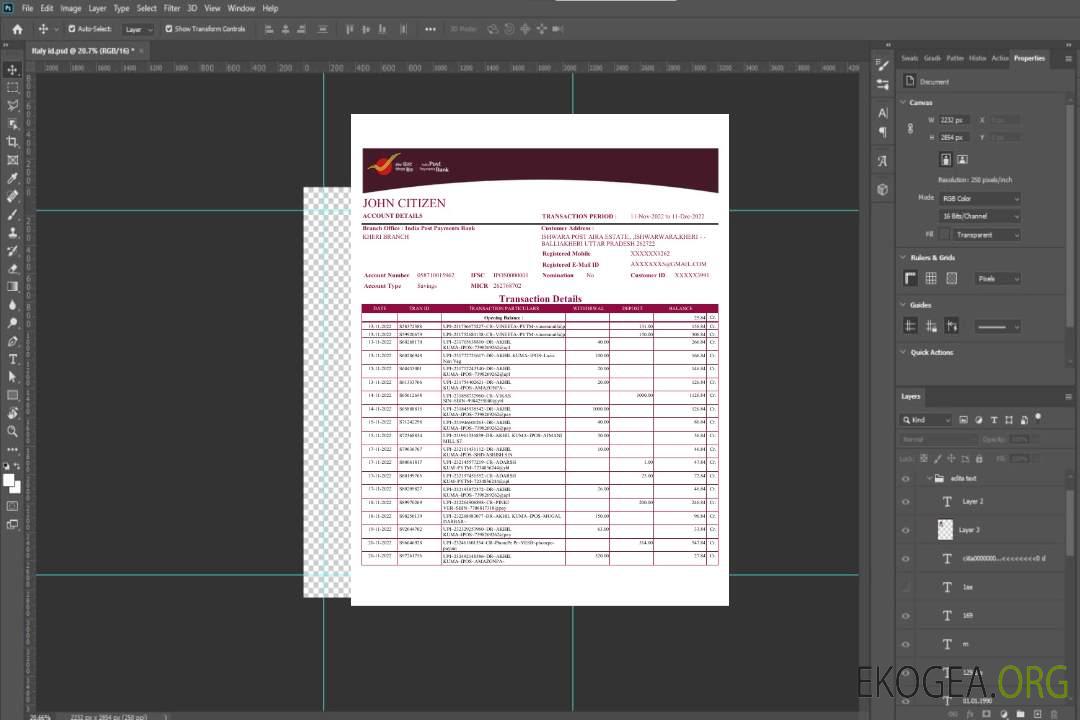
Task: Select the Brush tool
Action: pyautogui.click(x=12, y=214)
